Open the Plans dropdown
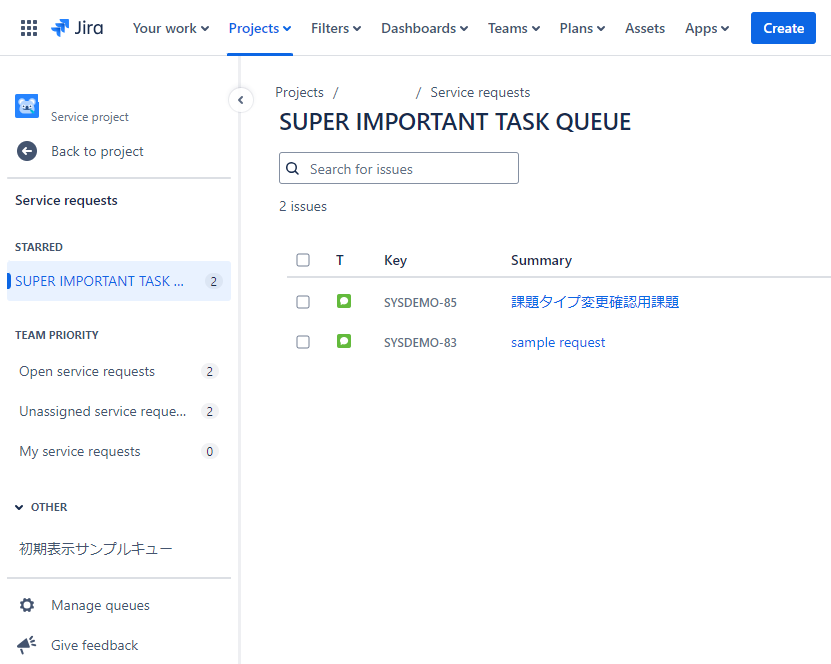The height and width of the screenshot is (664, 831). pyautogui.click(x=582, y=28)
